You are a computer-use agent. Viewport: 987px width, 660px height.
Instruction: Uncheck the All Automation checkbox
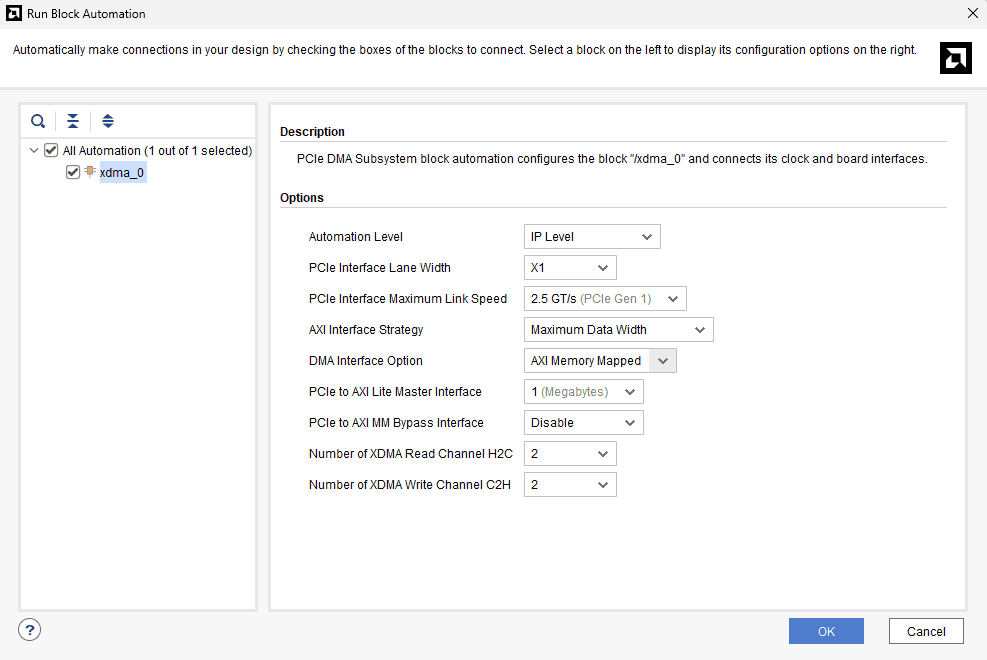(51, 151)
